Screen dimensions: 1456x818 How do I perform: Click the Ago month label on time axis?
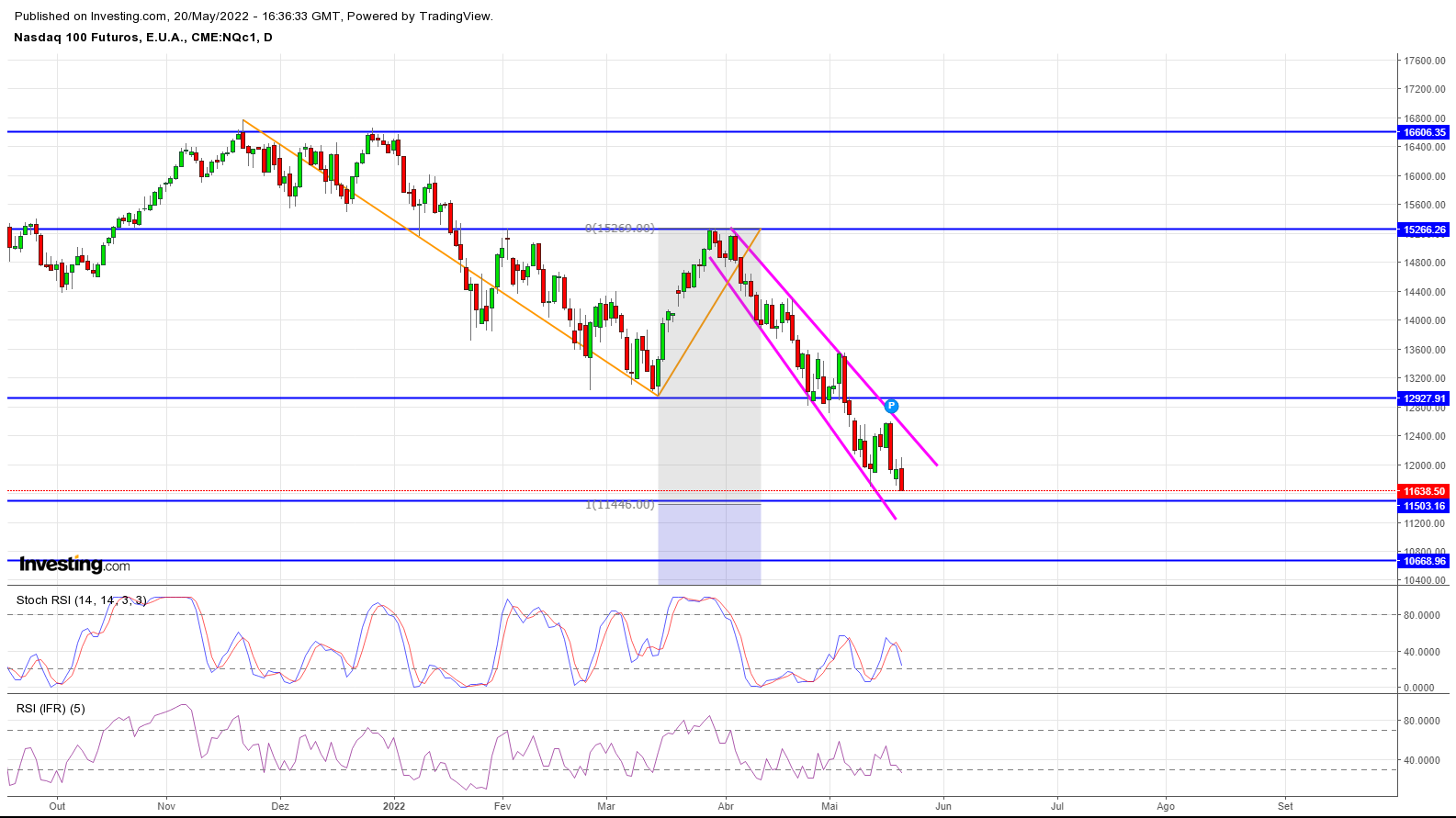[x=1166, y=807]
